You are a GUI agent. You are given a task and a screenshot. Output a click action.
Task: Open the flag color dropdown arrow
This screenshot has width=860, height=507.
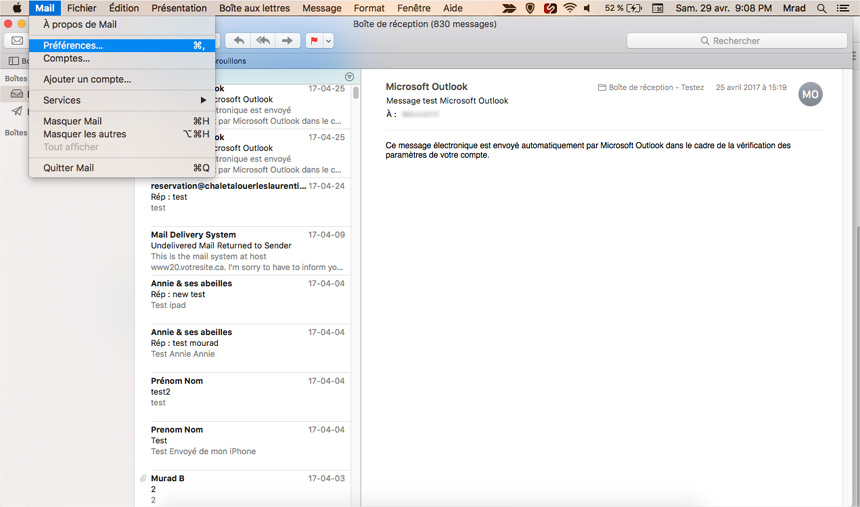[x=329, y=41]
